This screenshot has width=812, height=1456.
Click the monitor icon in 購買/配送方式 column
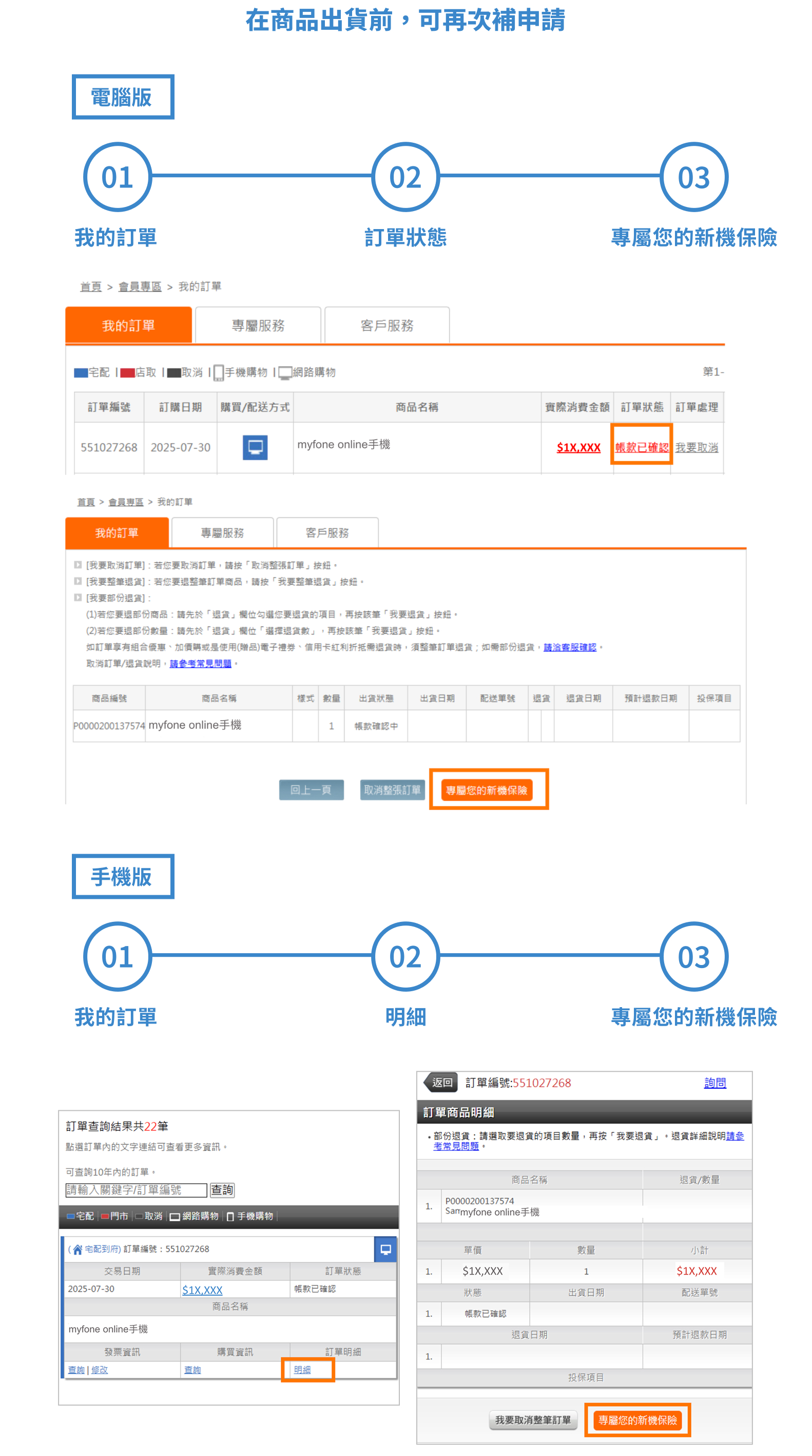click(x=255, y=447)
